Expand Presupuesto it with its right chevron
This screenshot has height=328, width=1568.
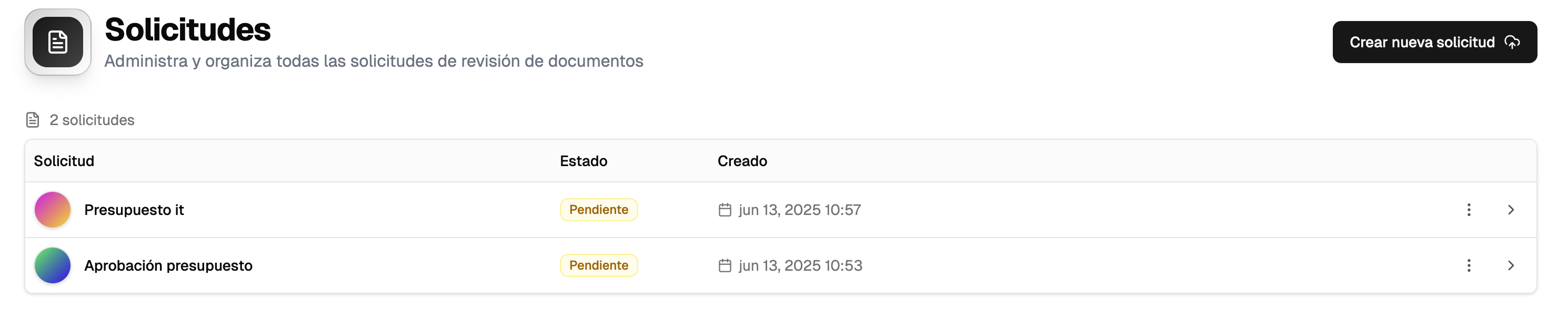coord(1510,210)
